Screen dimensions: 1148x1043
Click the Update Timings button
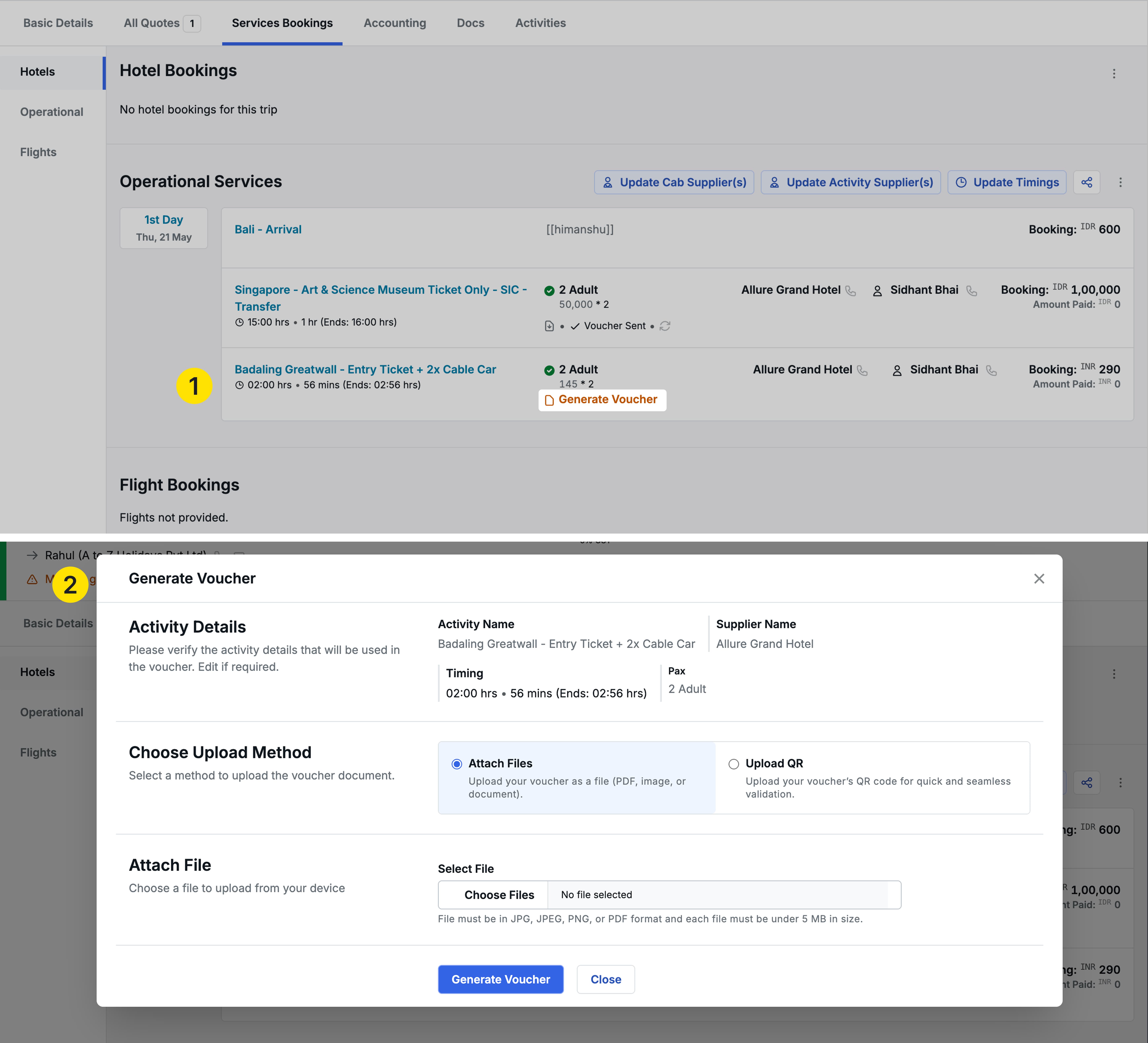1007,182
